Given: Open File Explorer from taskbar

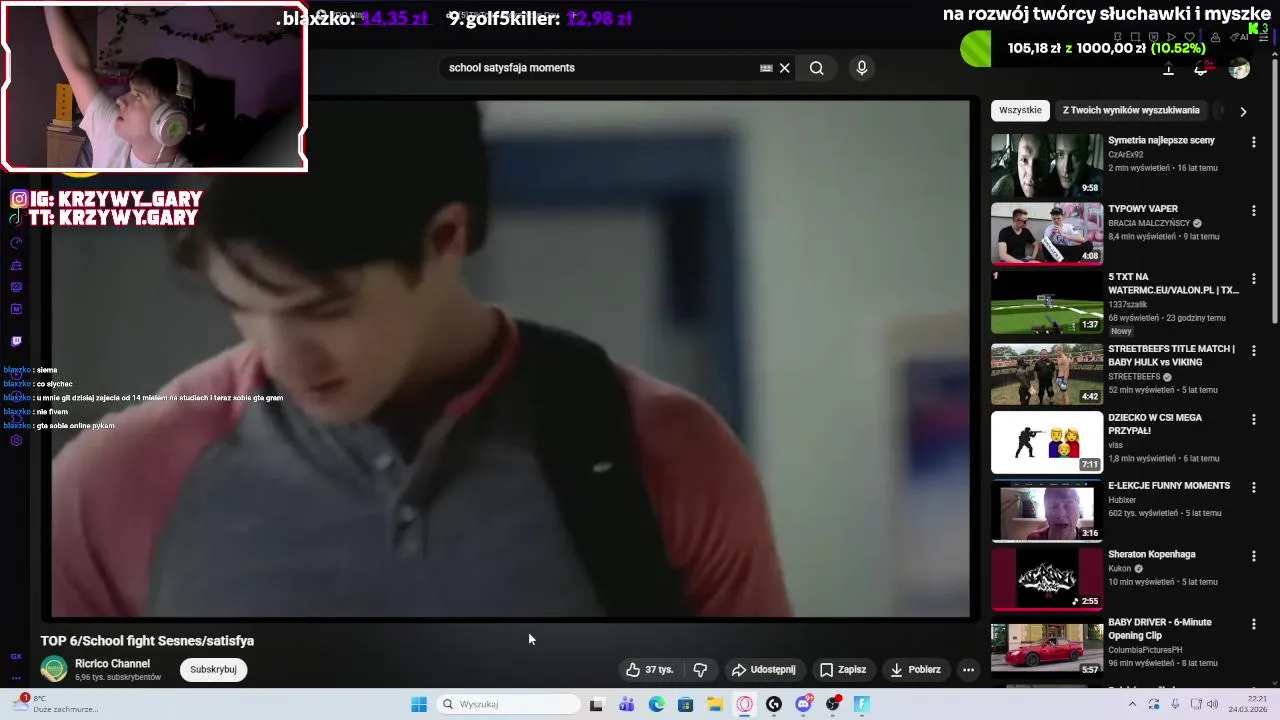Looking at the screenshot, I should coord(715,704).
